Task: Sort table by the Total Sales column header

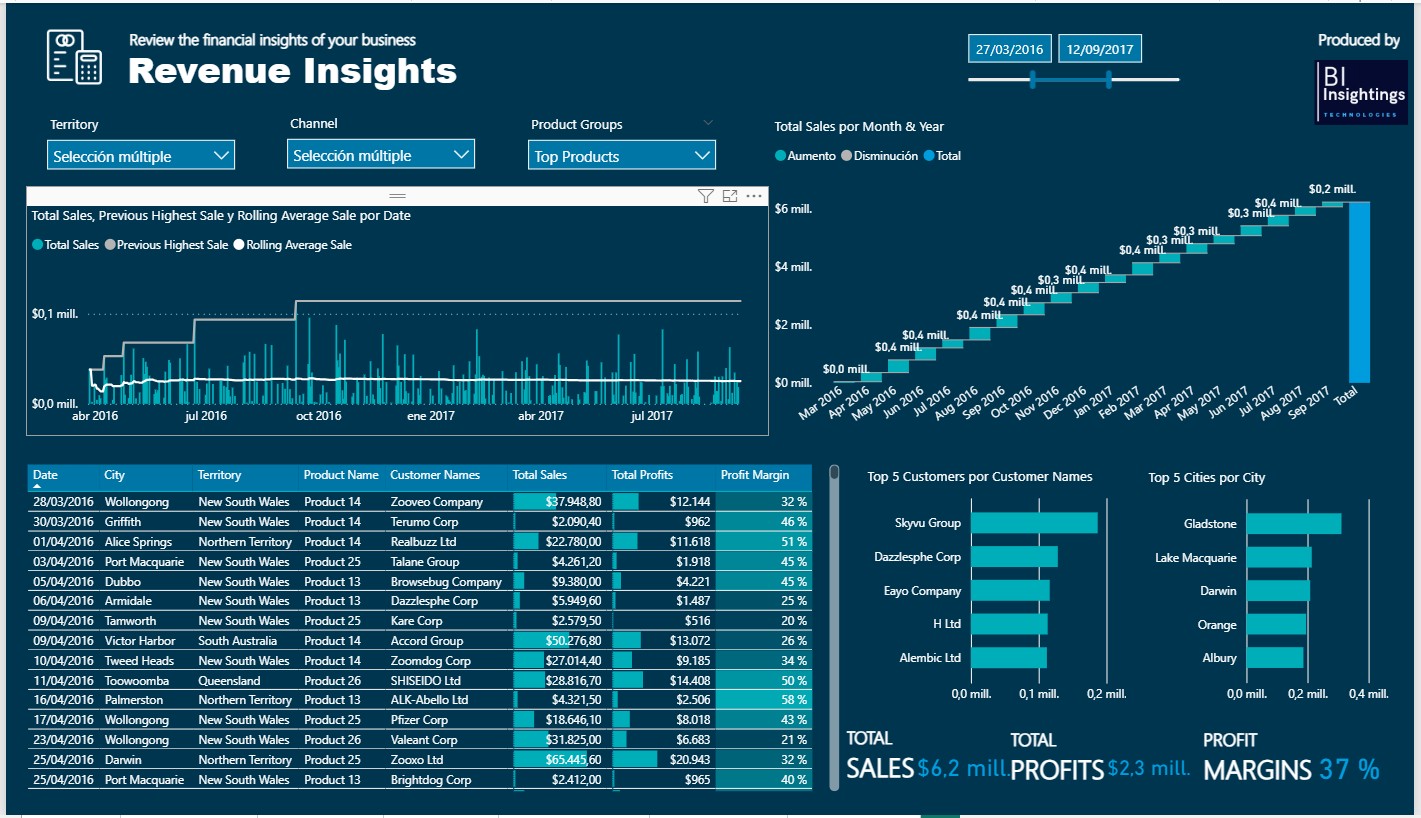Action: (x=540, y=475)
